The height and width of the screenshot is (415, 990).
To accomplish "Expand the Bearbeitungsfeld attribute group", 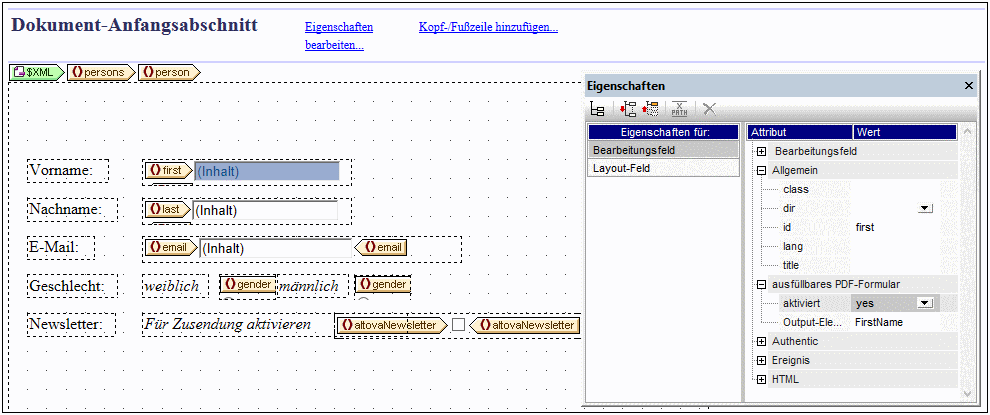I will [x=761, y=151].
